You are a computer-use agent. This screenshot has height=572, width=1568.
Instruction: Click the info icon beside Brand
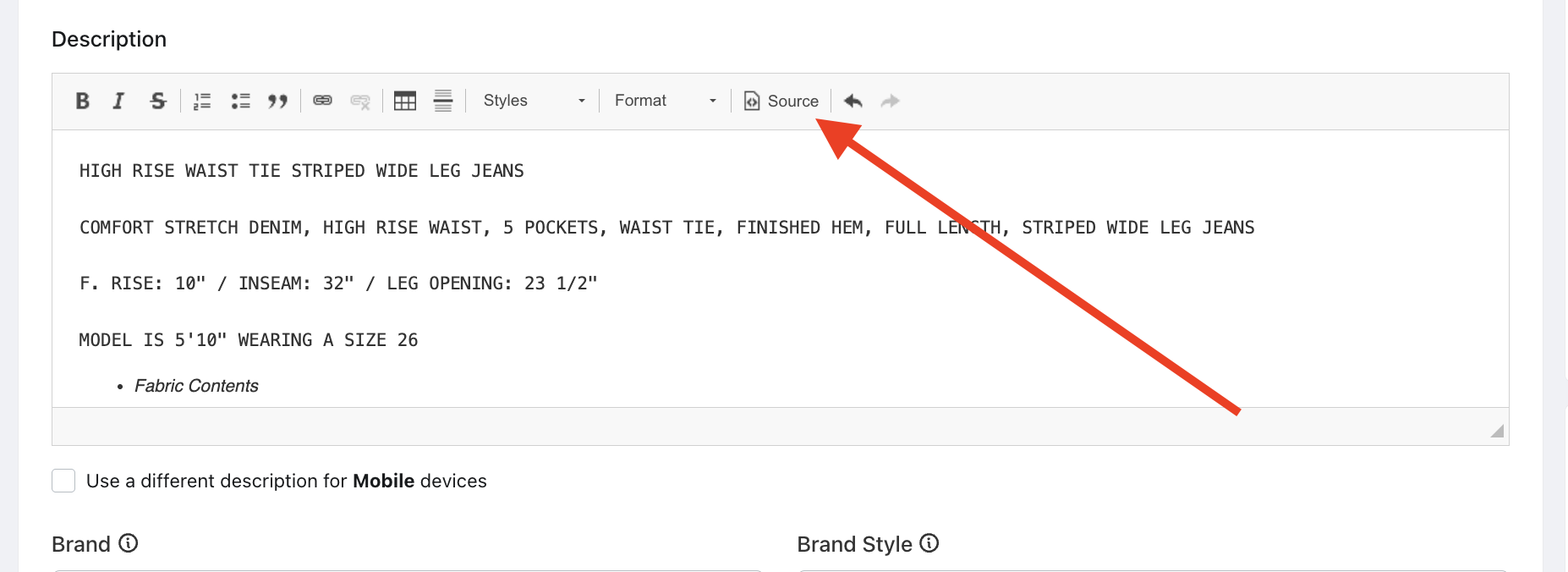129,543
